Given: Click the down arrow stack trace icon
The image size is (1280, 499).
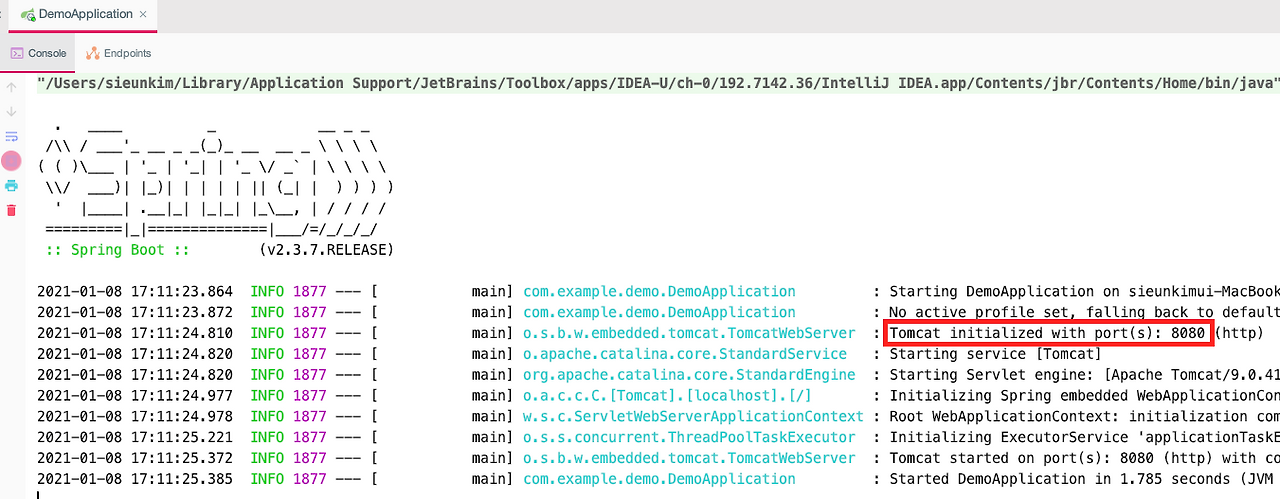Looking at the screenshot, I should 12,111.
